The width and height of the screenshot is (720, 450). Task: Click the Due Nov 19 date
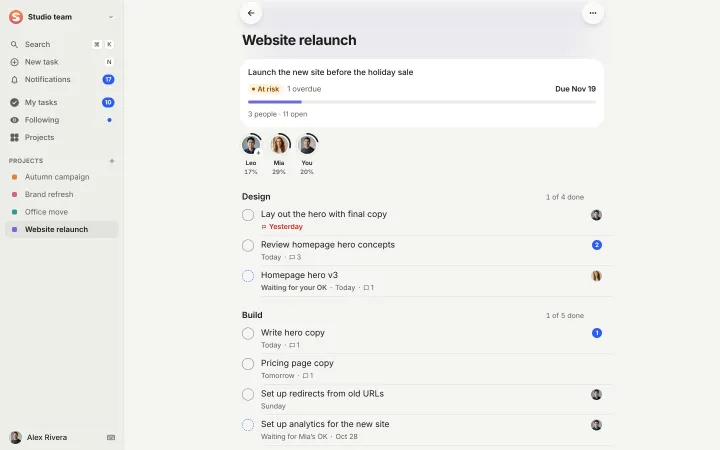coord(575,89)
